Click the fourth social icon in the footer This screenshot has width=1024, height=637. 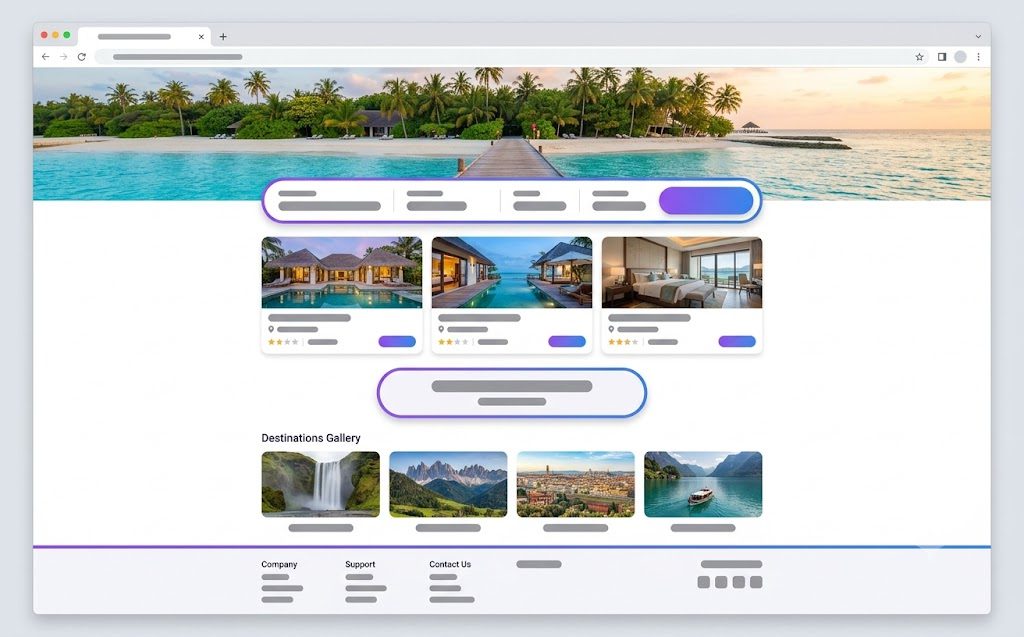click(x=756, y=582)
